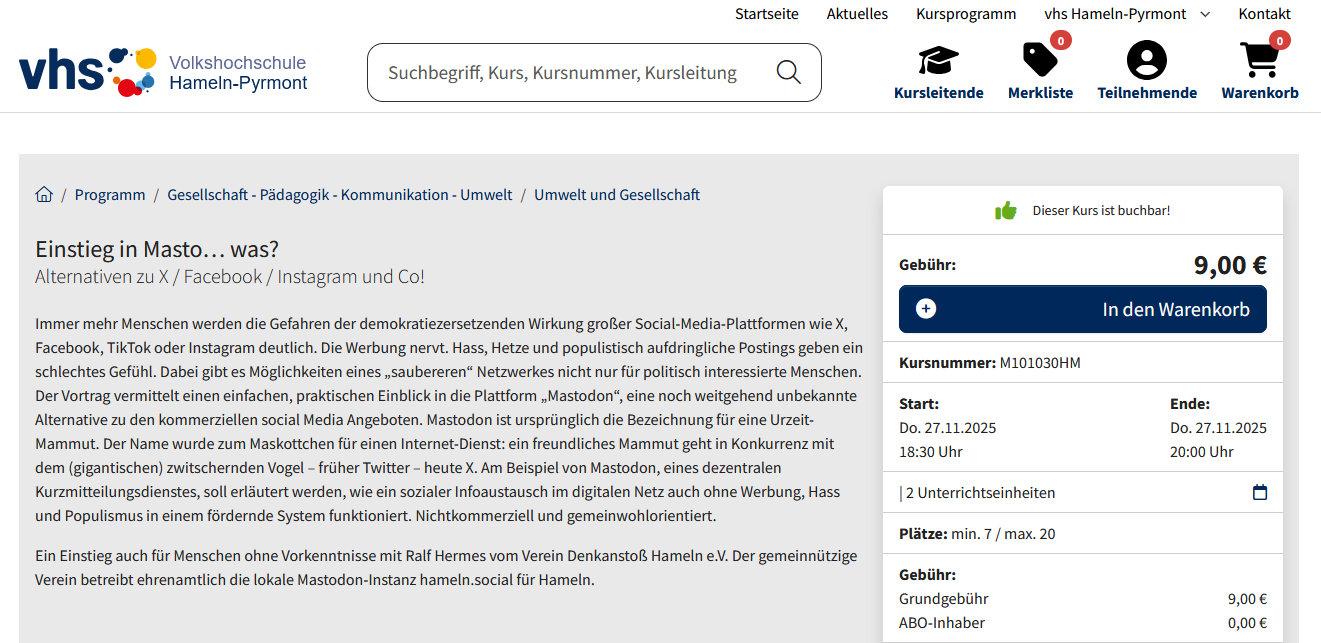The image size is (1321, 643).
Task: Open the Teilnehmende user profile icon
Action: pyautogui.click(x=1146, y=62)
